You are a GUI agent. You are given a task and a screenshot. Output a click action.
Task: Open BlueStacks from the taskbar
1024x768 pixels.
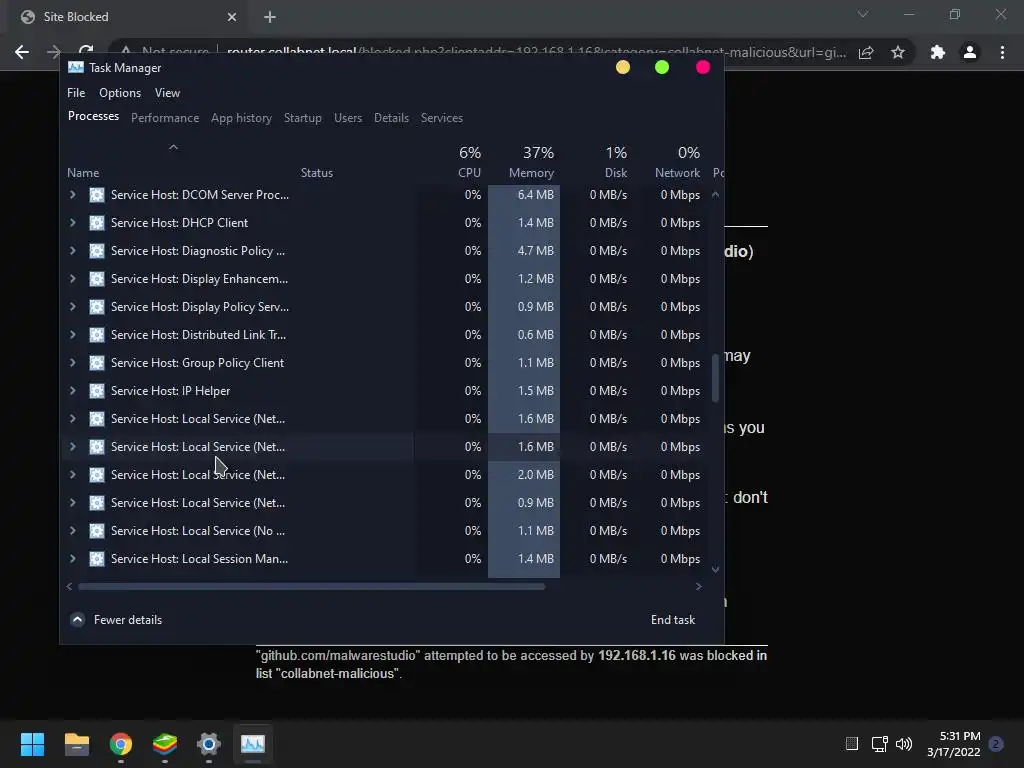coord(165,744)
